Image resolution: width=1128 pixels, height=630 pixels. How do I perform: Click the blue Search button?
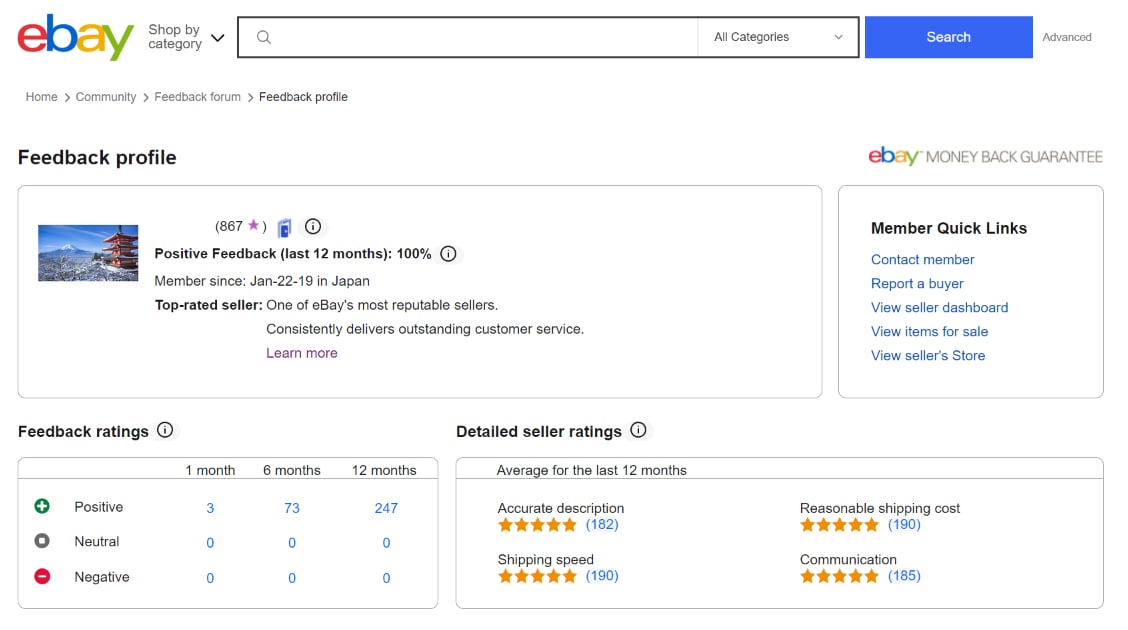coord(948,37)
